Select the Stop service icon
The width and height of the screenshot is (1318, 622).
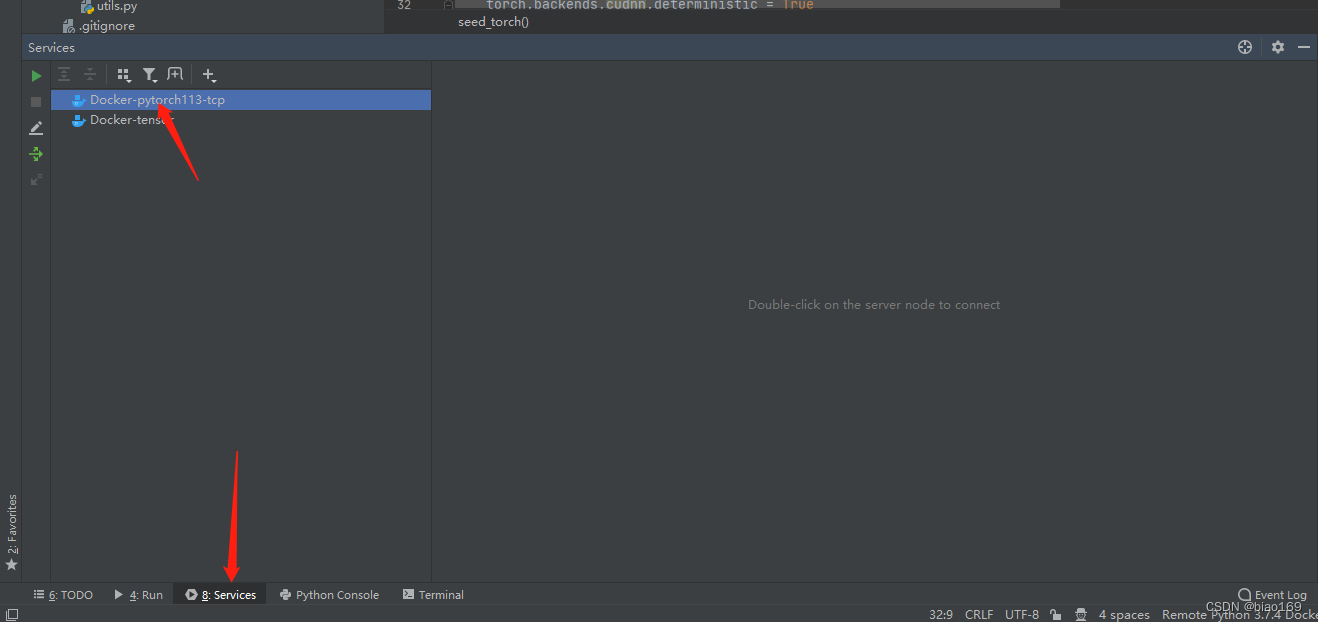click(x=36, y=101)
